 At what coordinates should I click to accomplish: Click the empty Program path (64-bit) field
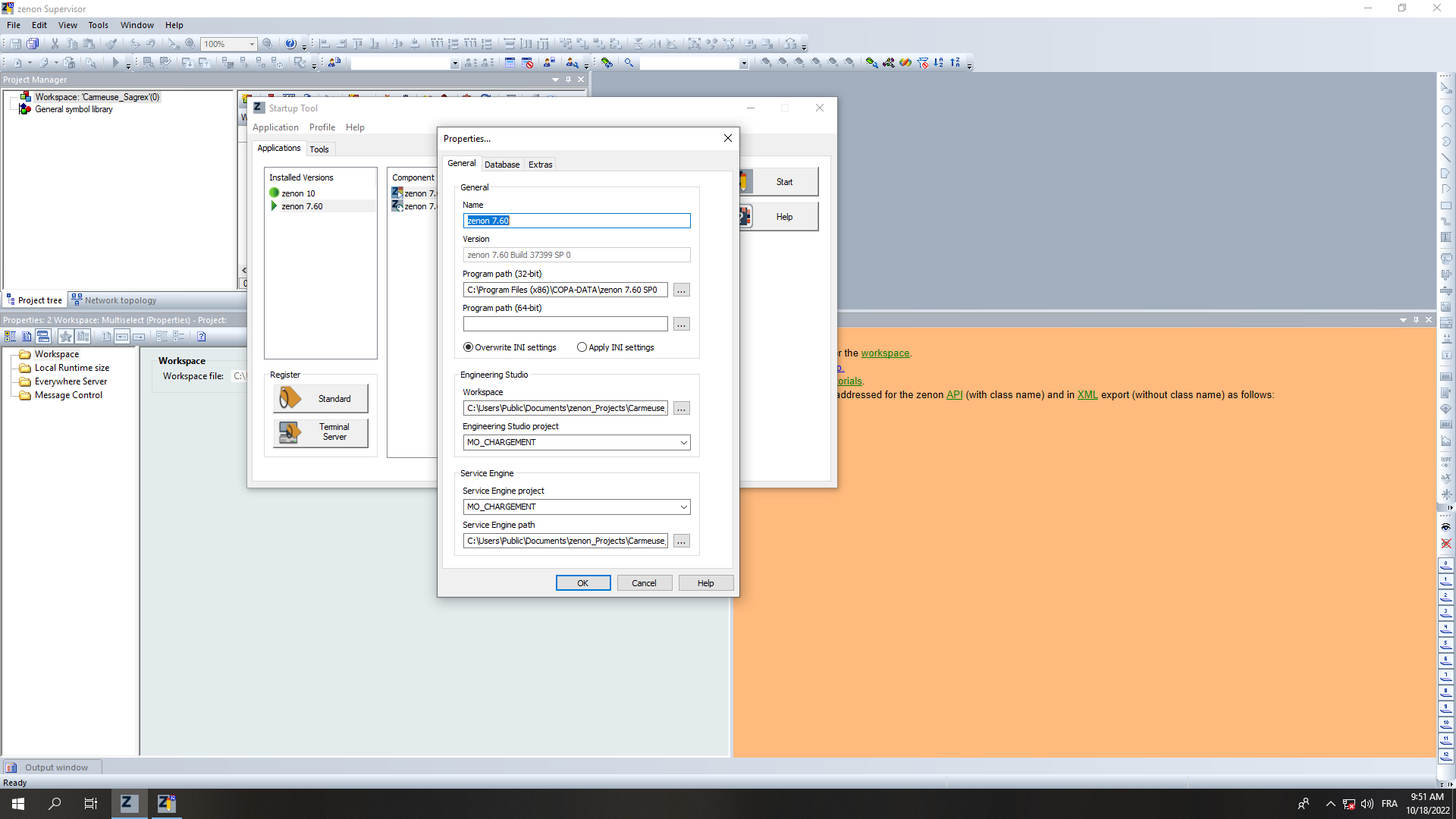coord(565,325)
